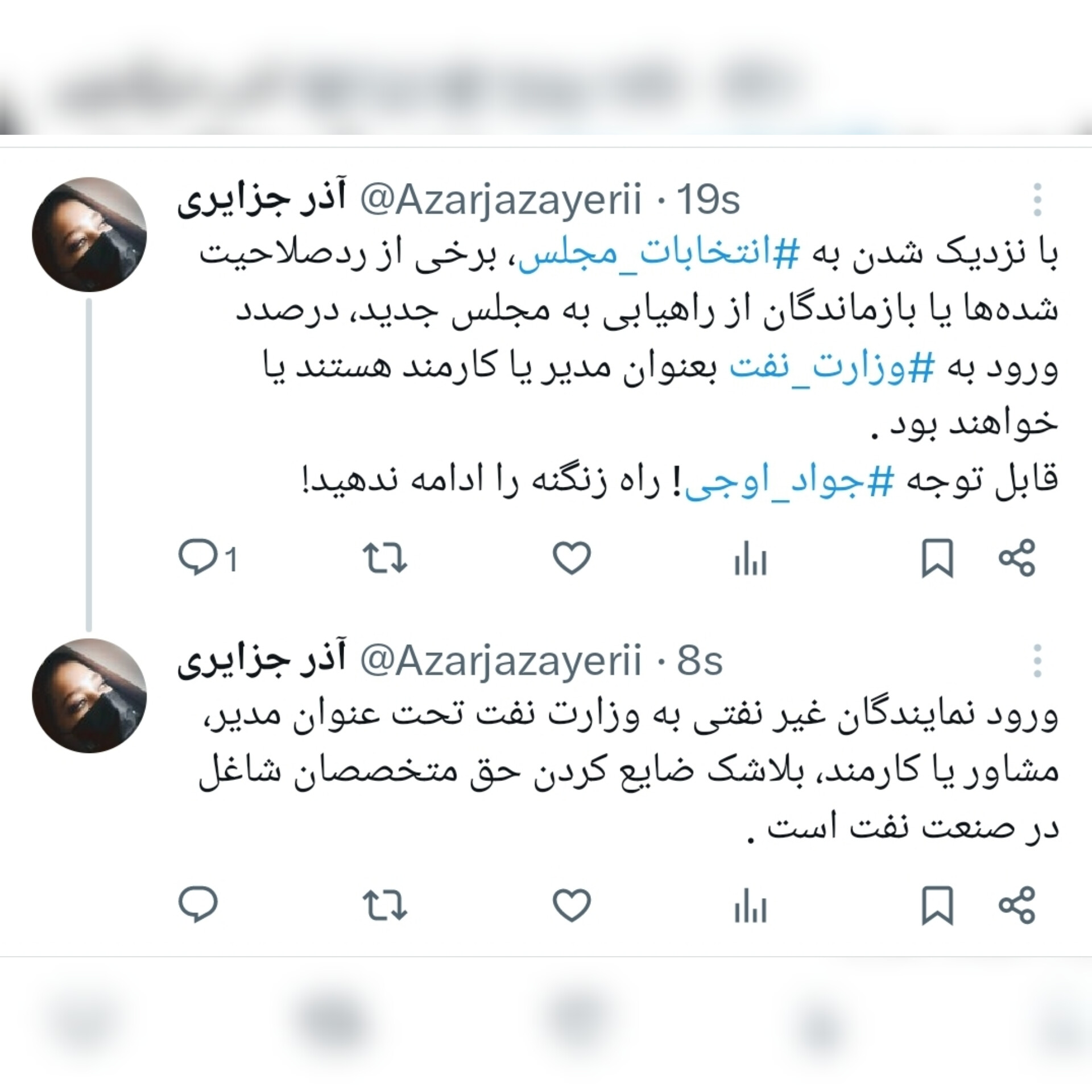
Task: Open more options menu of first tweet
Action: (1037, 200)
